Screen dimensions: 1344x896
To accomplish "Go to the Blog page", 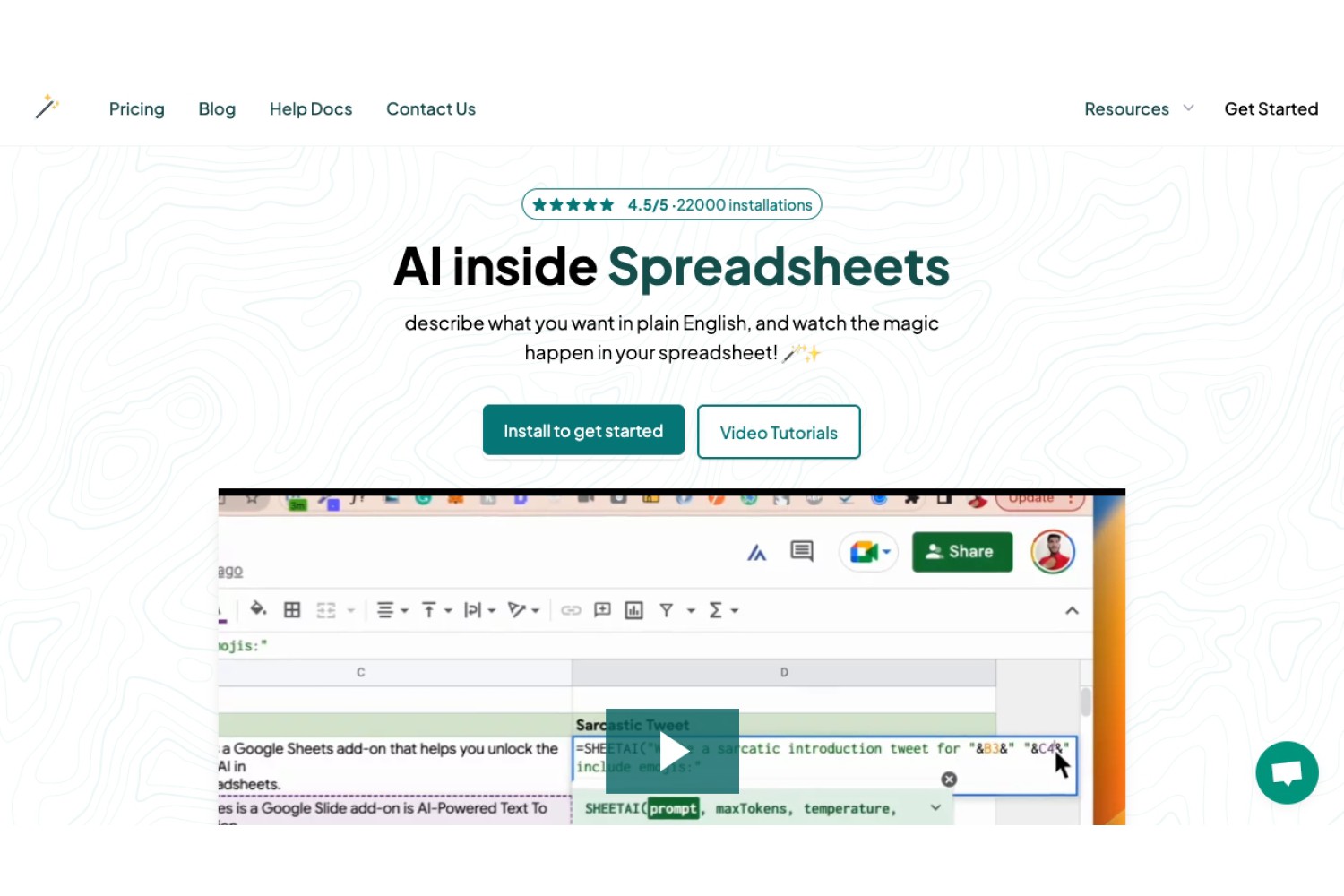I will point(217,109).
